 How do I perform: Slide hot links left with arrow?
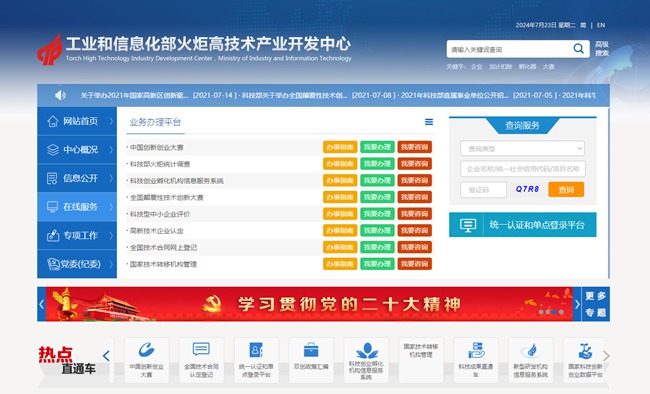(106, 356)
